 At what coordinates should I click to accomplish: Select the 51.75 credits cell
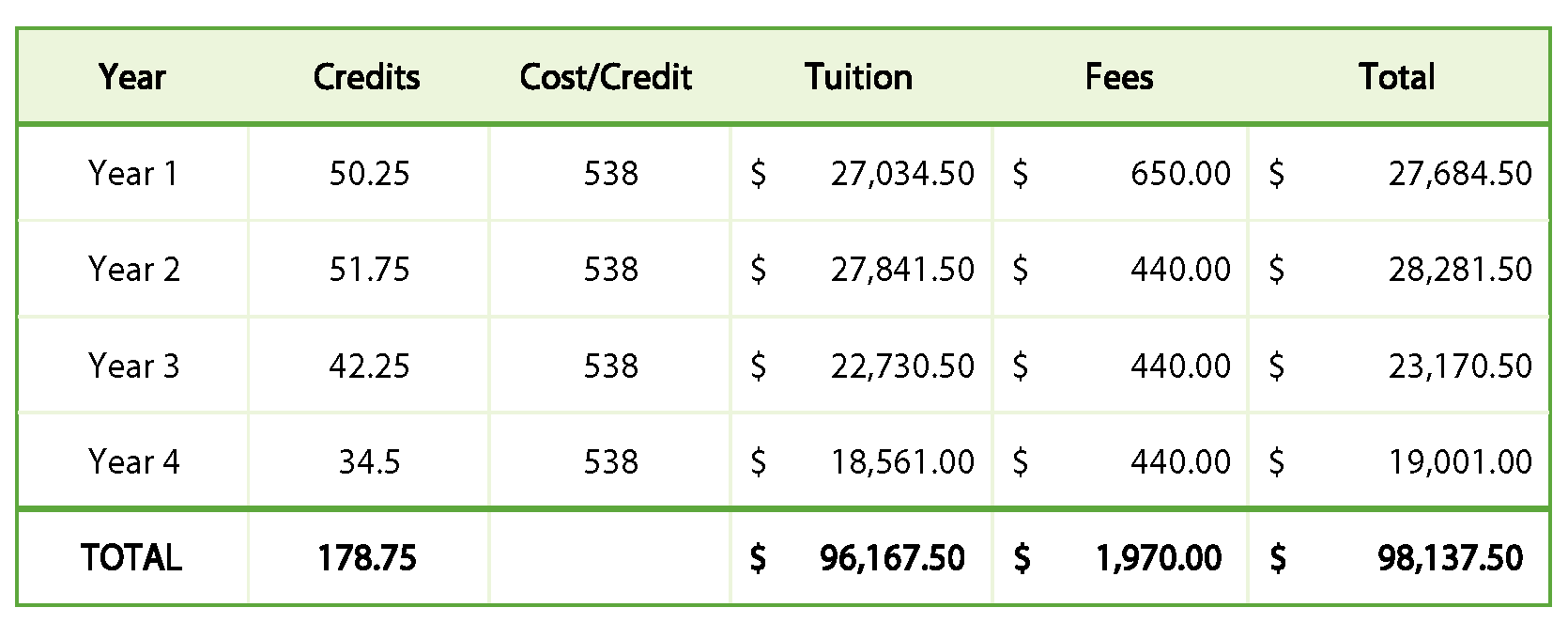tap(369, 270)
